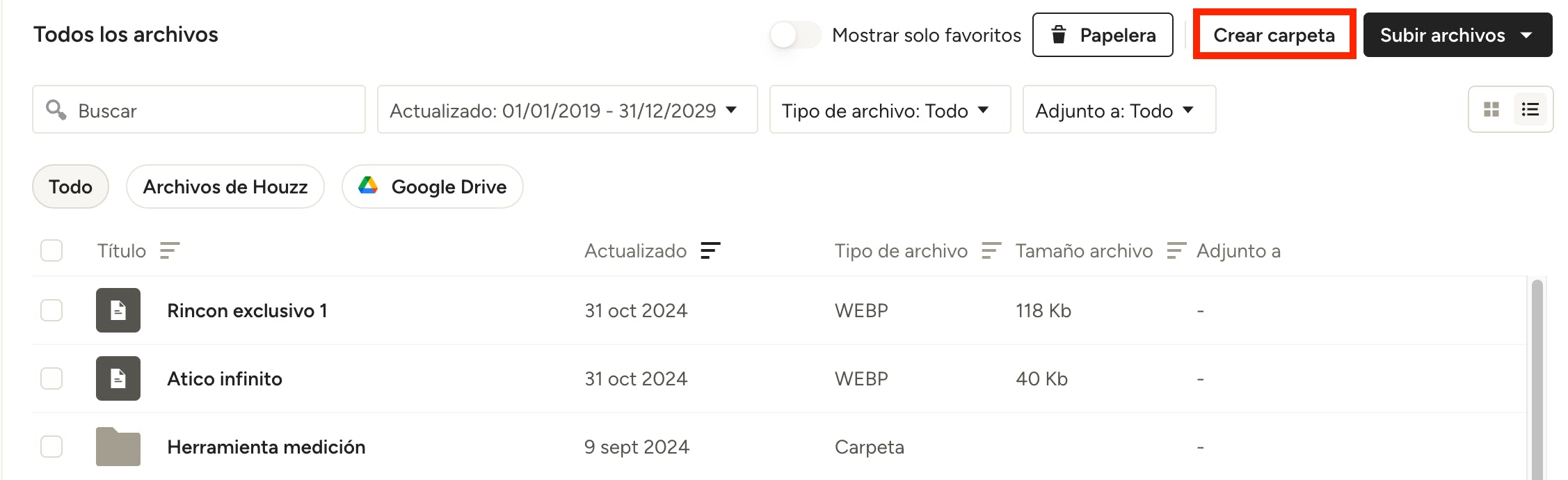Toggle Mostrar solo favoritos switch
Viewport: 1568px width, 480px height.
coord(795,35)
